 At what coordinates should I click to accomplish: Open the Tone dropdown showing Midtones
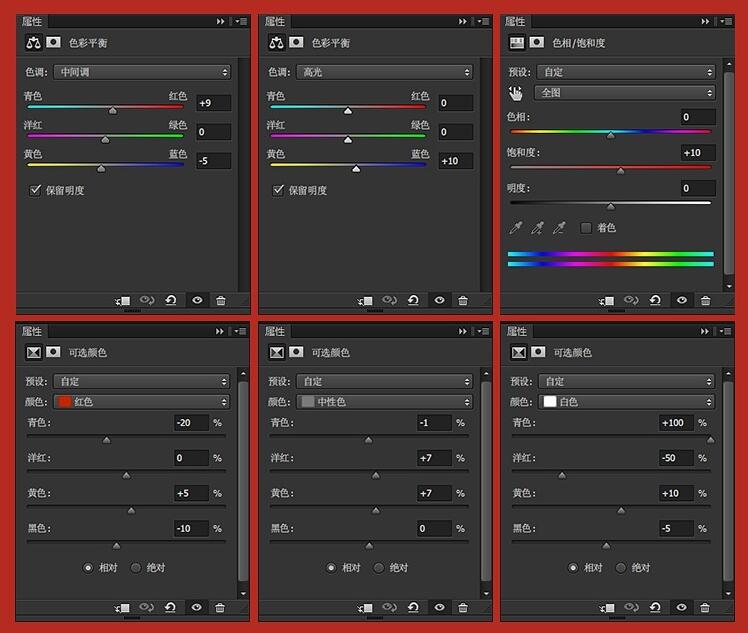point(142,72)
